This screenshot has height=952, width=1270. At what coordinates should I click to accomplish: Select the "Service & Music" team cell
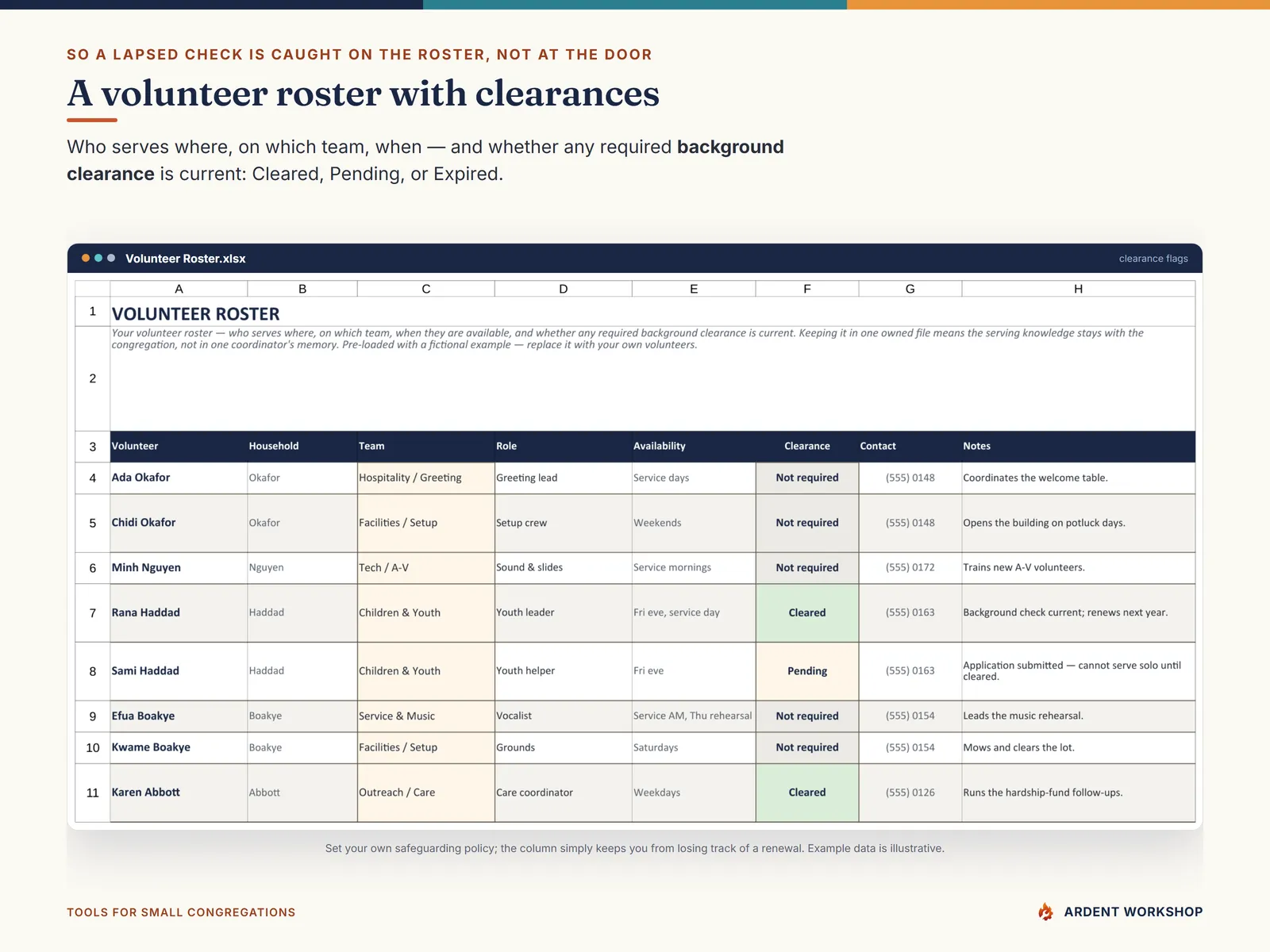pyautogui.click(x=426, y=716)
